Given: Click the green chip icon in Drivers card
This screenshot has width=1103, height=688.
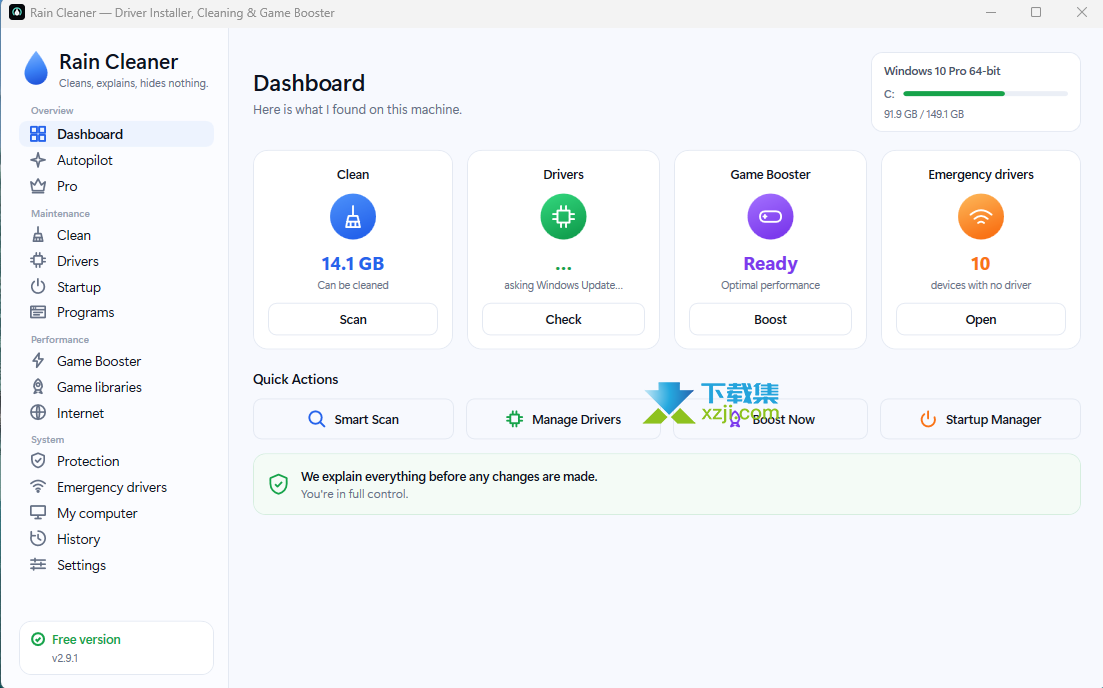Looking at the screenshot, I should 563,217.
